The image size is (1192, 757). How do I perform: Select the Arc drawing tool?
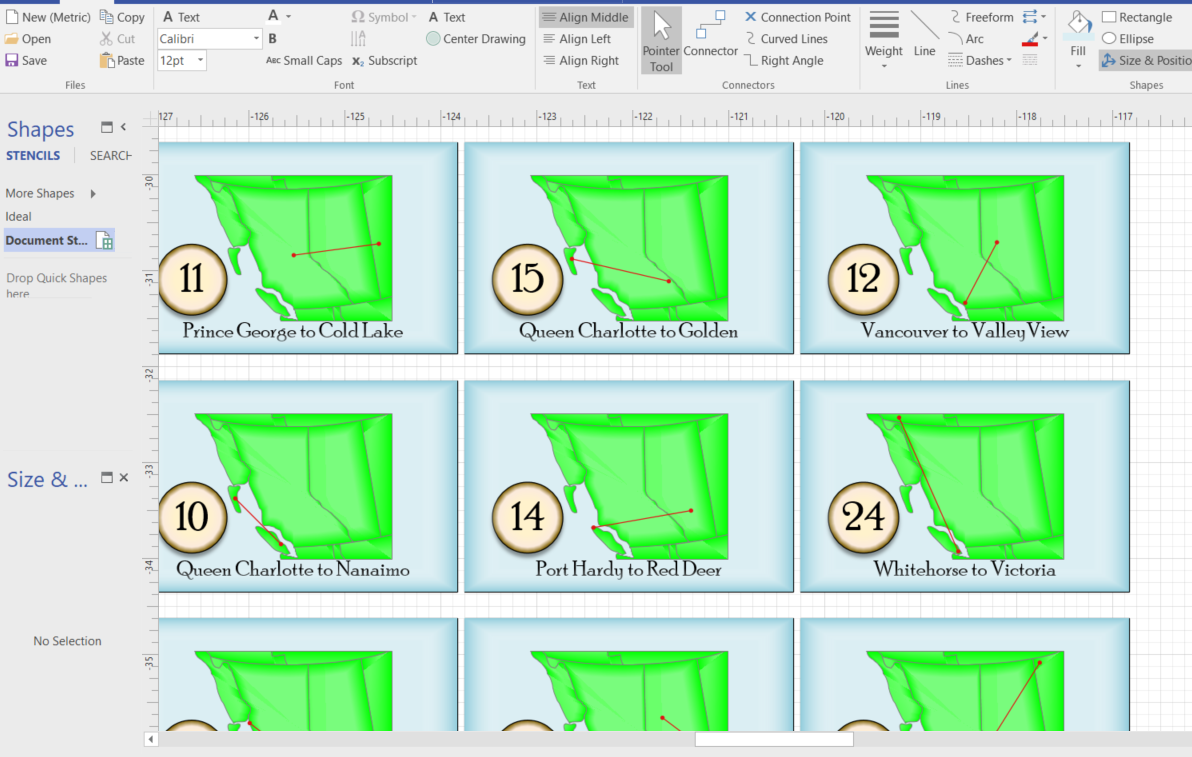tap(966, 39)
